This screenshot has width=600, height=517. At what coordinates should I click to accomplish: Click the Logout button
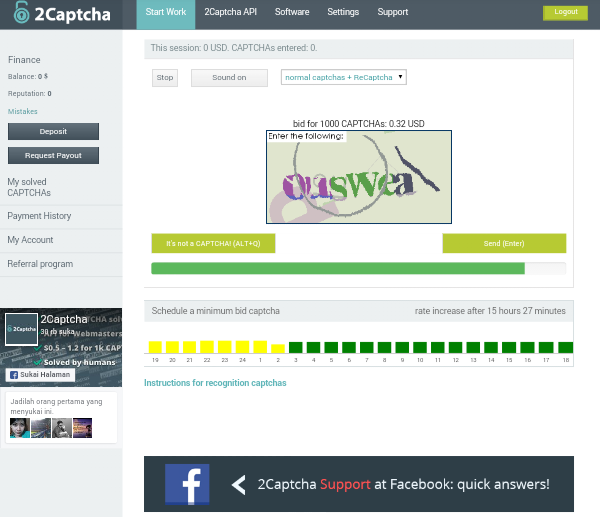(x=566, y=13)
